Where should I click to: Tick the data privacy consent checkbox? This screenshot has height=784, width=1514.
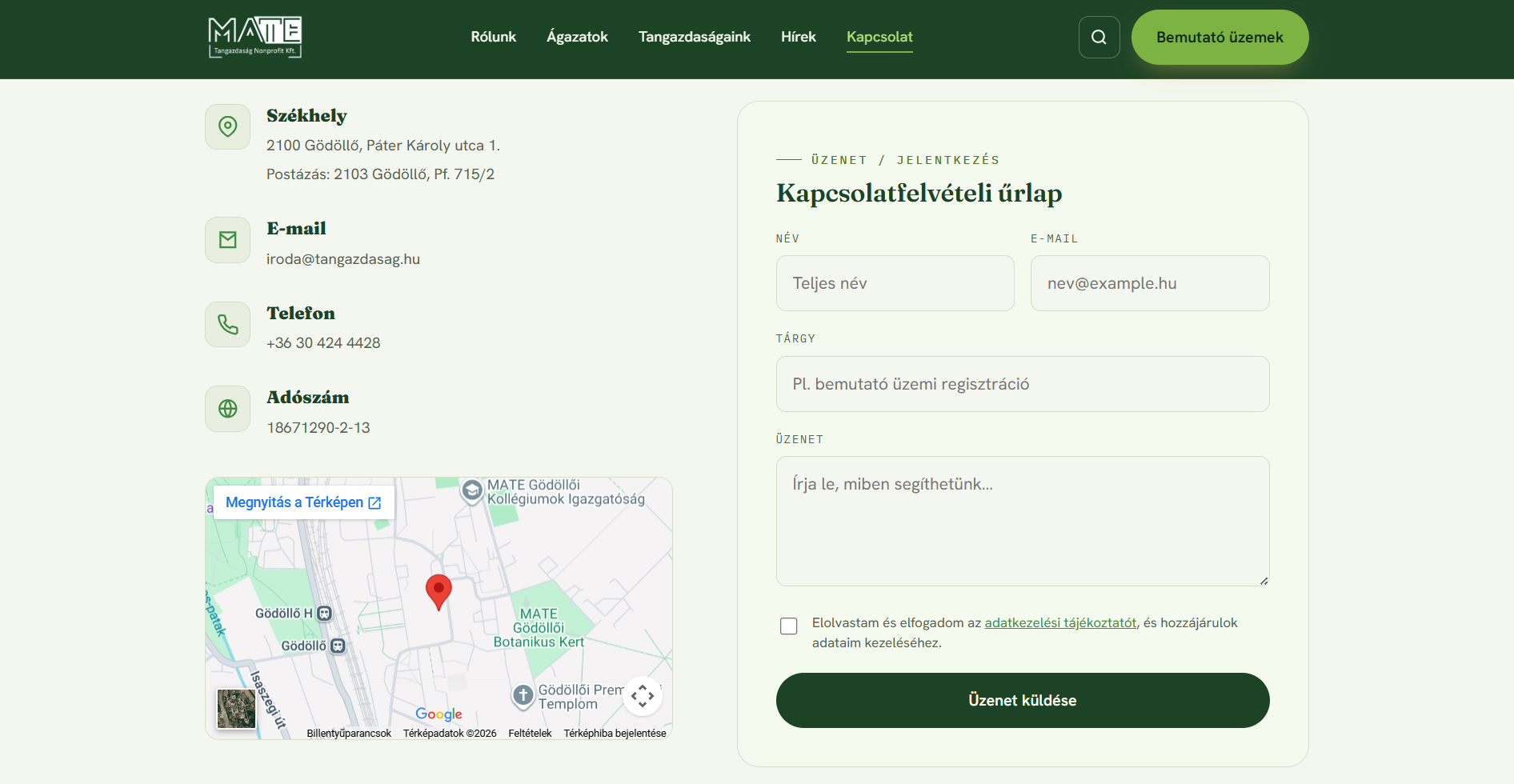coord(789,626)
